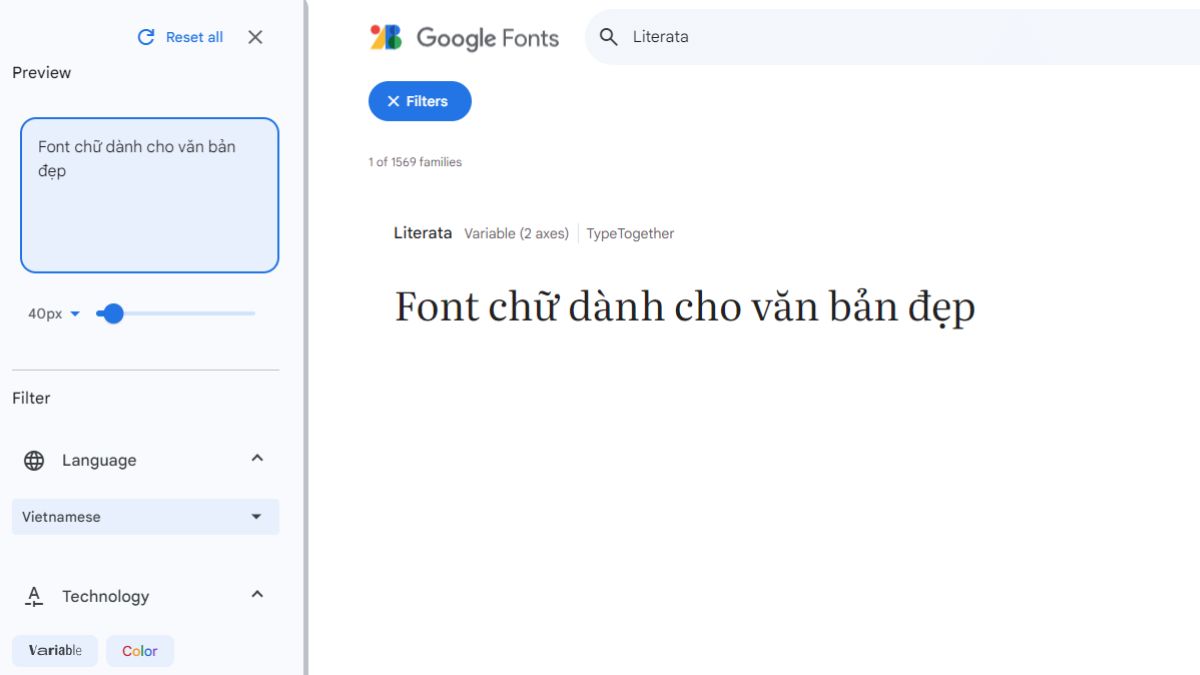Image resolution: width=1200 pixels, height=675 pixels.
Task: Toggle the Color technology filter chip
Action: pos(139,651)
